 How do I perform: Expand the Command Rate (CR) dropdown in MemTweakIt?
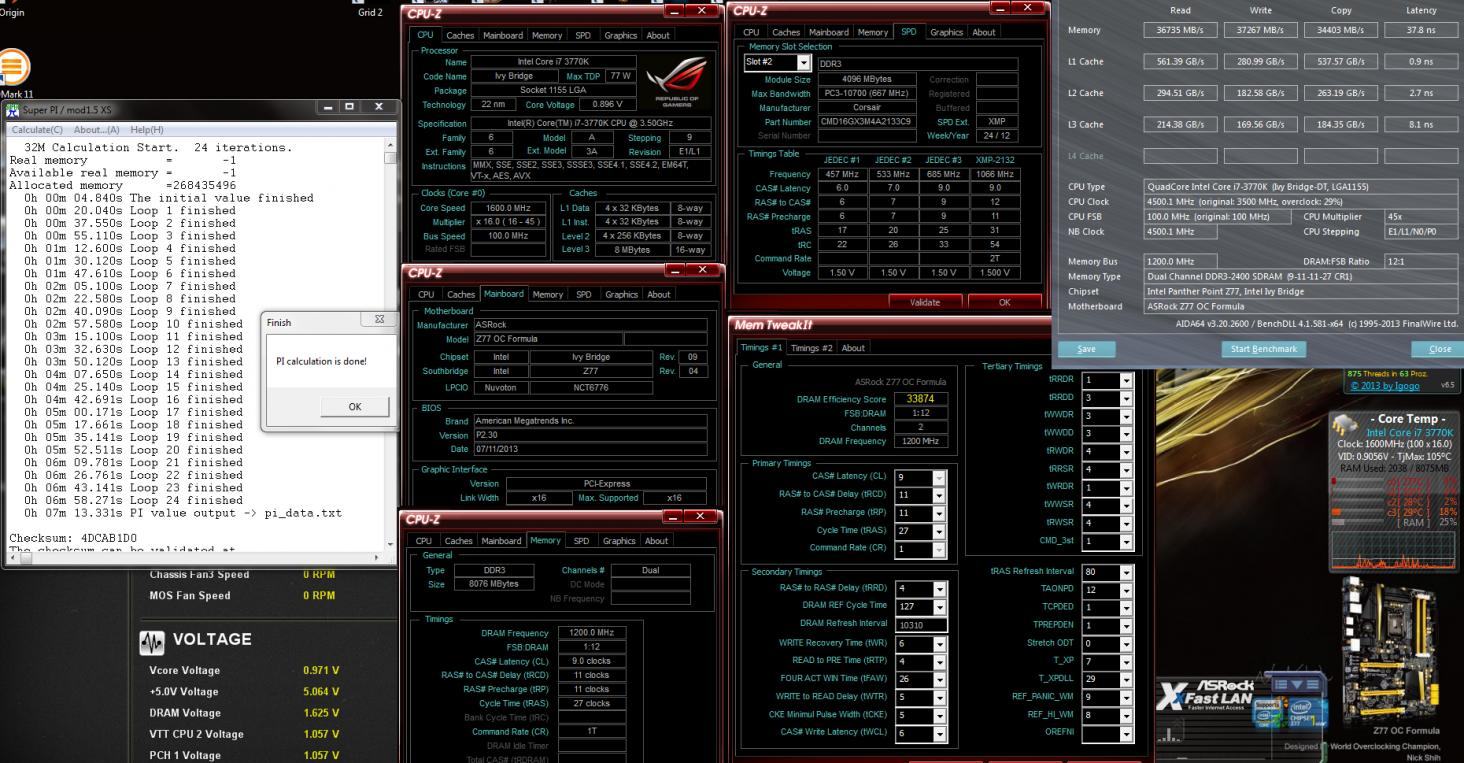click(938, 548)
